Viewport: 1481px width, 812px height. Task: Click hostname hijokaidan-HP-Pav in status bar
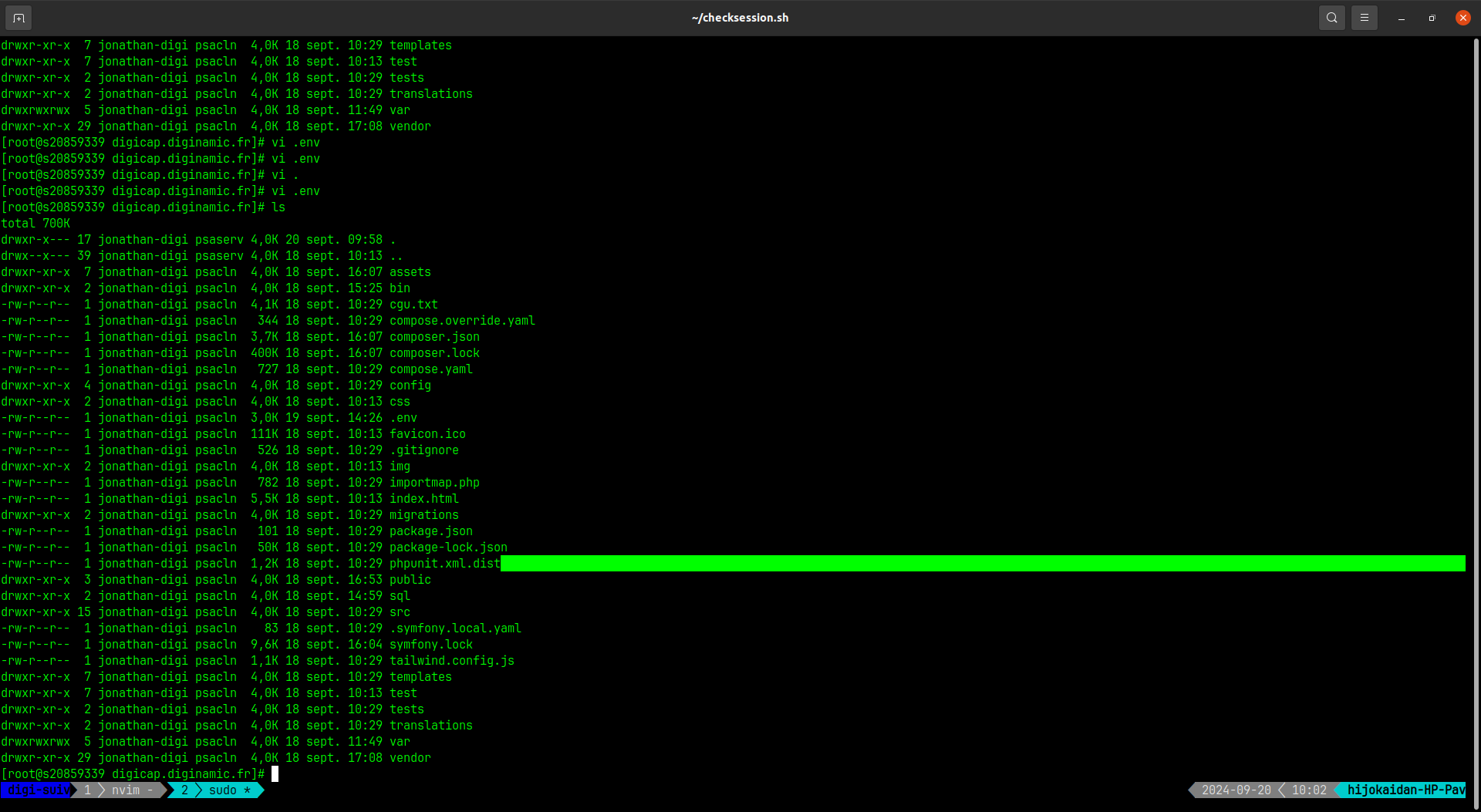(1405, 790)
